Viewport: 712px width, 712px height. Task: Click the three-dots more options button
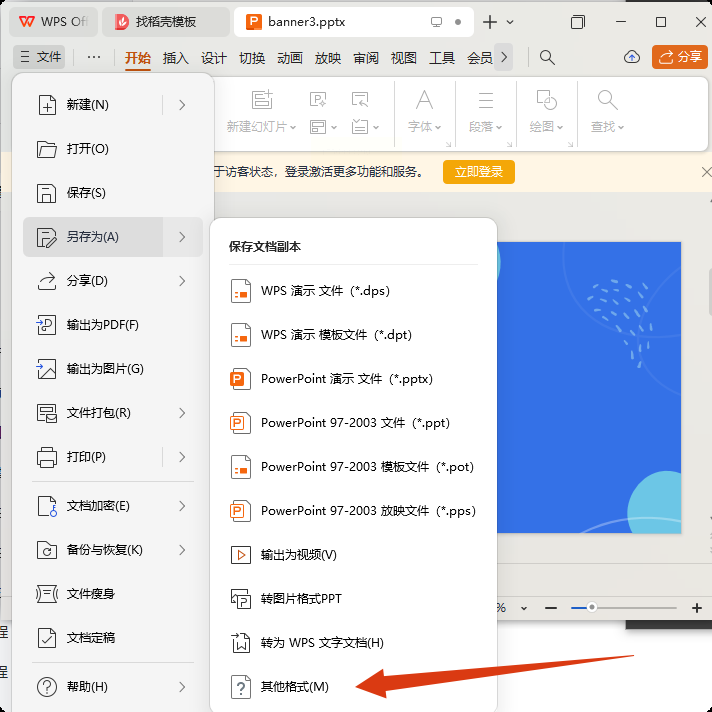tap(94, 57)
